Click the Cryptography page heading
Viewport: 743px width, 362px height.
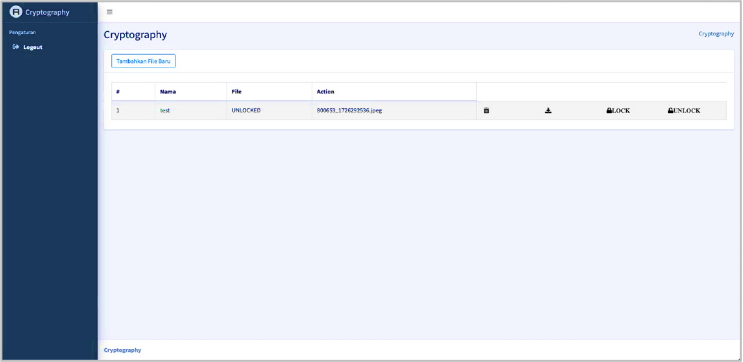135,35
